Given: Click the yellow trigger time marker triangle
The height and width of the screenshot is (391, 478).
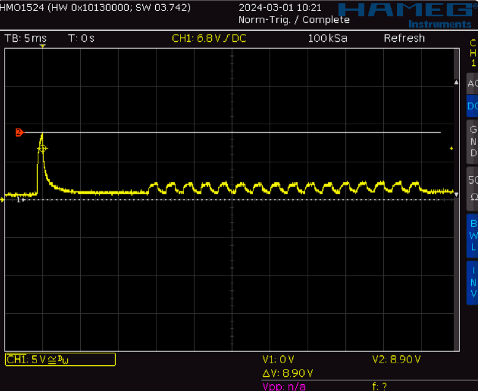Looking at the screenshot, I should pyautogui.click(x=42, y=46).
